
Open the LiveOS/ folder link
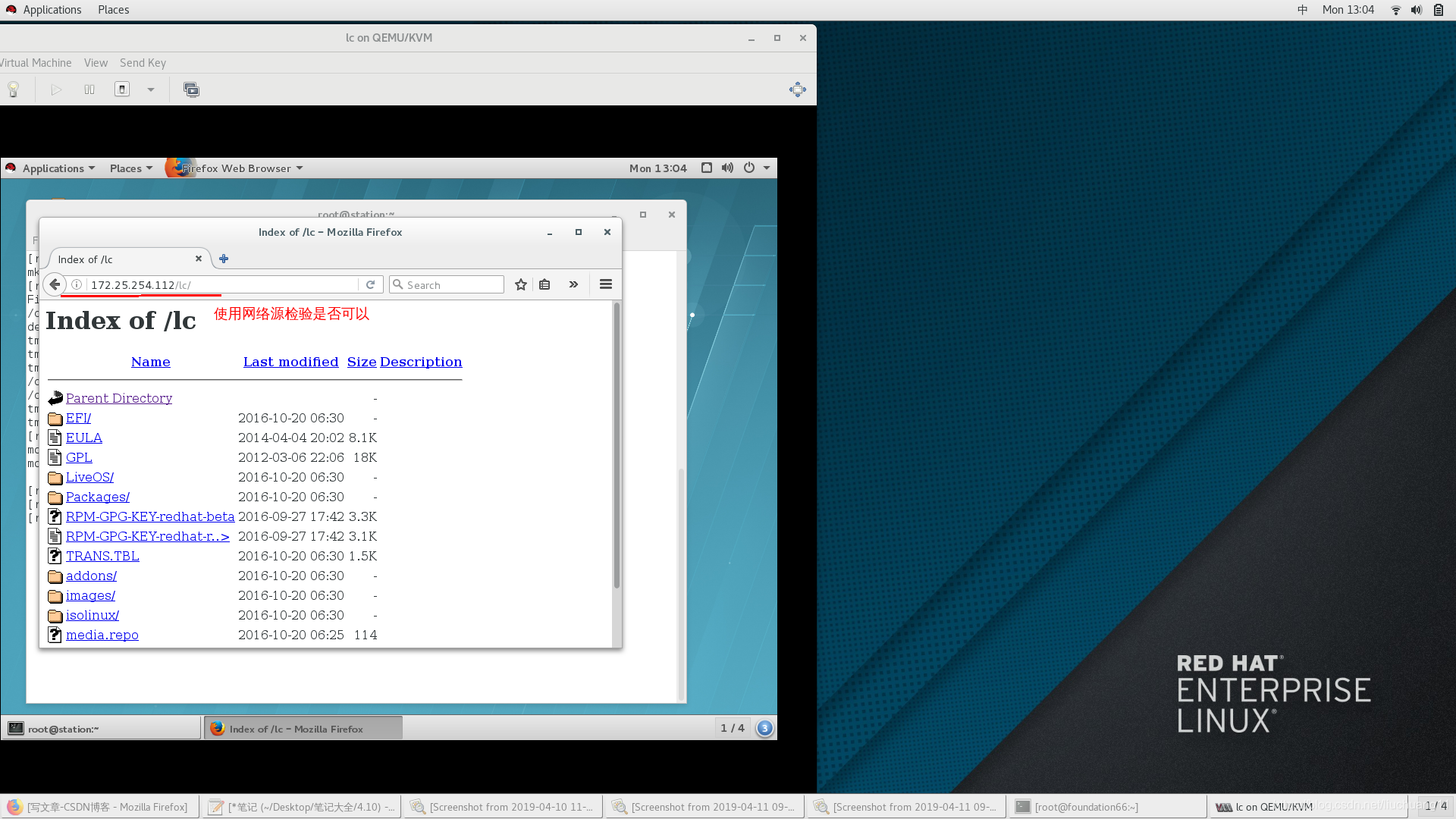pos(89,477)
